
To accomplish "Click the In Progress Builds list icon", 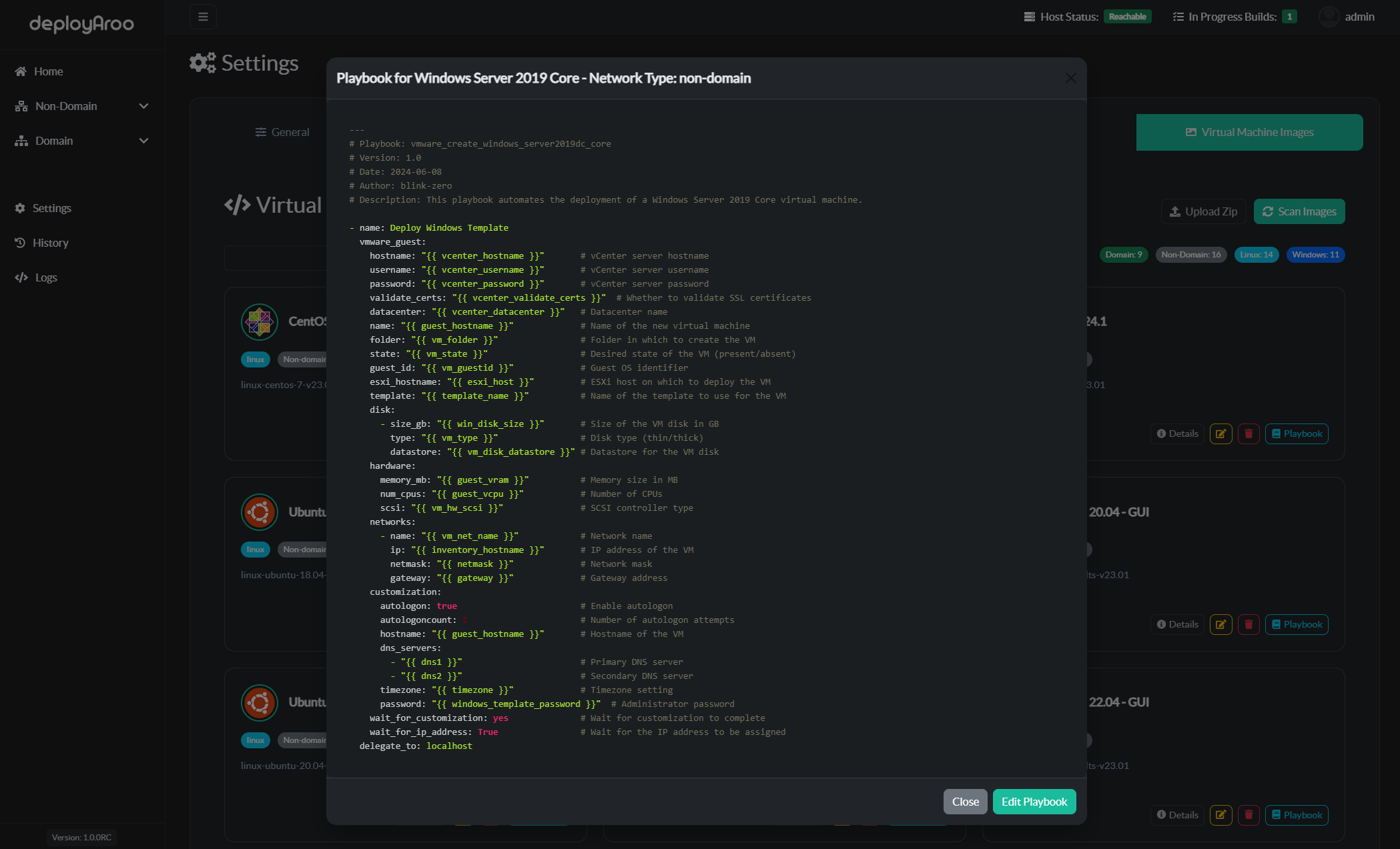I will pyautogui.click(x=1178, y=17).
